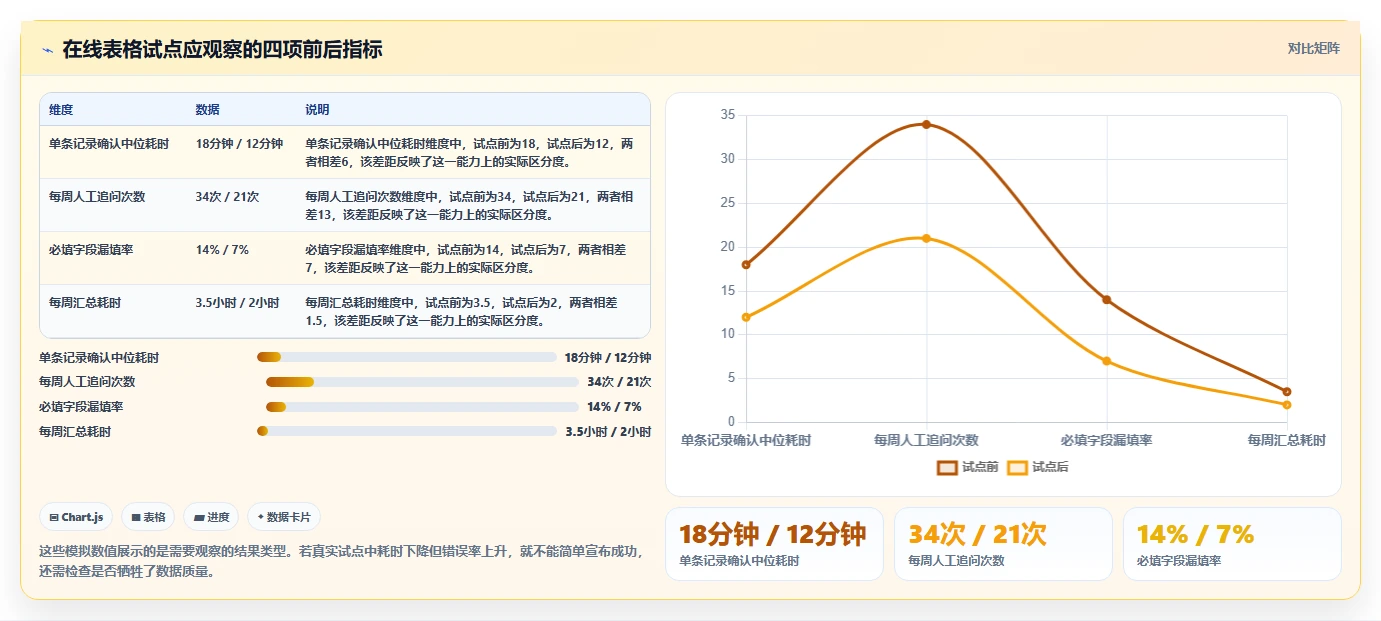Click the 表格 tag chip
The image size is (1381, 621).
pyautogui.click(x=148, y=517)
